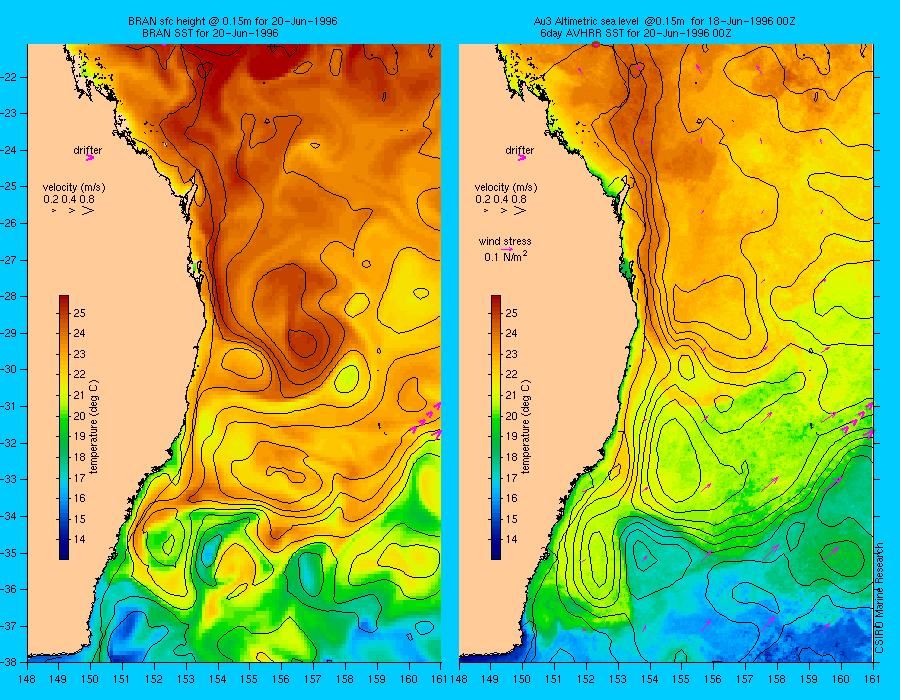Click the 'drifter' label in right panel
Image resolution: width=900 pixels, height=700 pixels.
(519, 150)
